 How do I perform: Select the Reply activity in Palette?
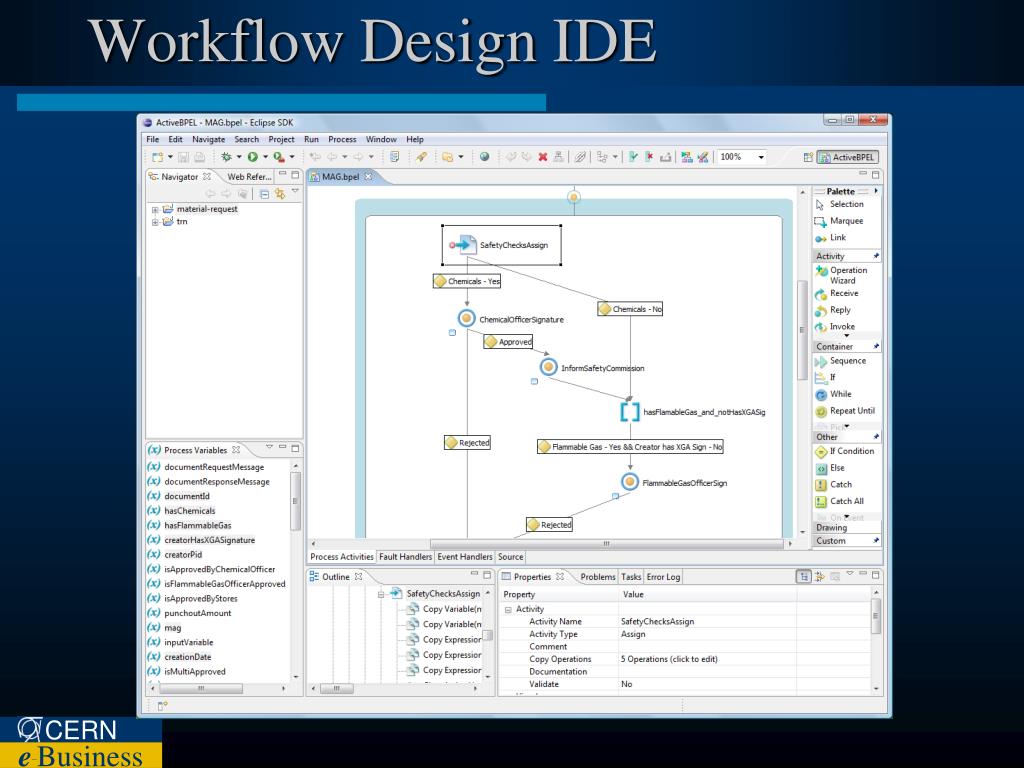(833, 310)
